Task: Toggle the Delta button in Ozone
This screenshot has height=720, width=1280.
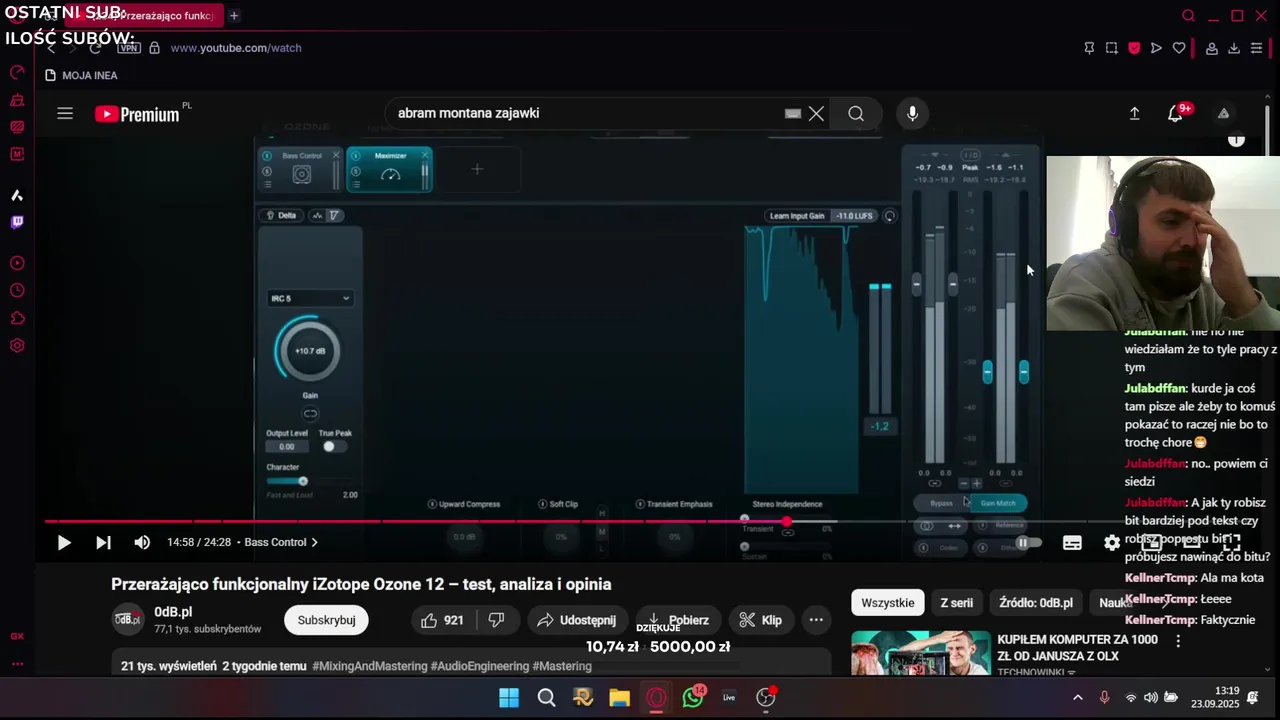Action: 281,215
